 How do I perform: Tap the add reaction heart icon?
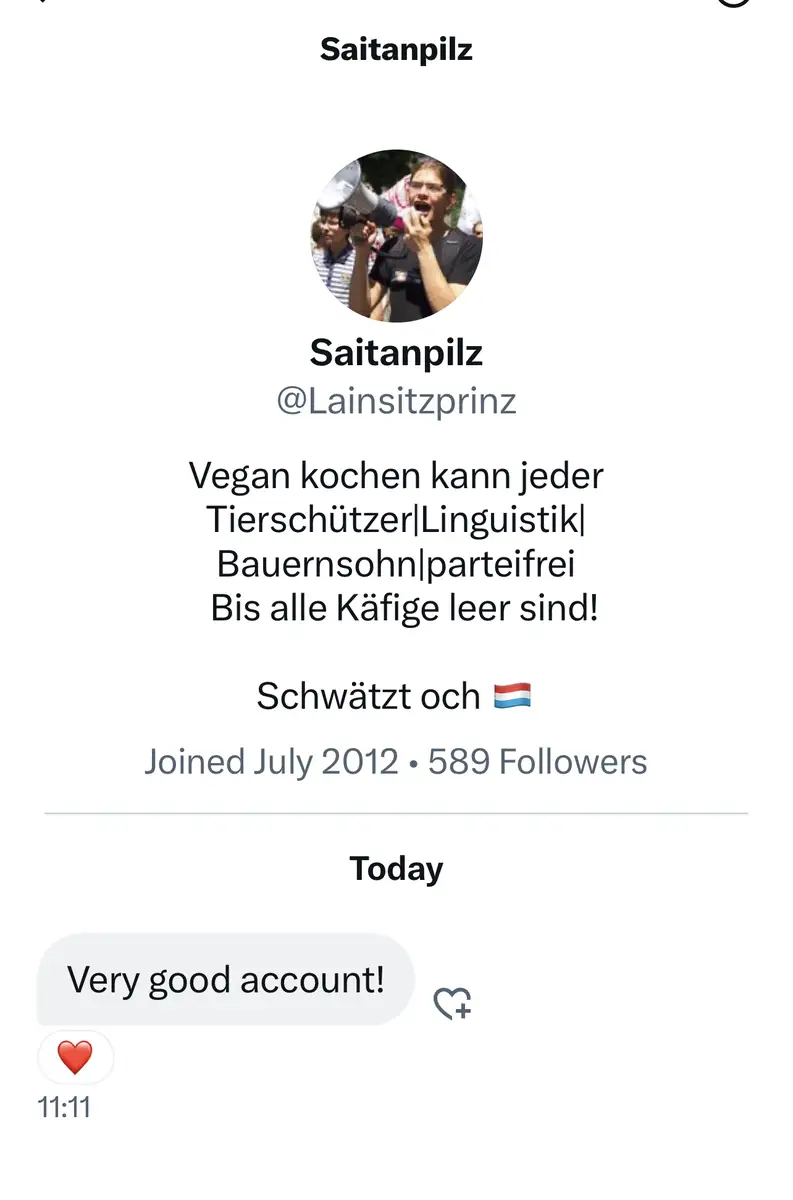pyautogui.click(x=452, y=1003)
